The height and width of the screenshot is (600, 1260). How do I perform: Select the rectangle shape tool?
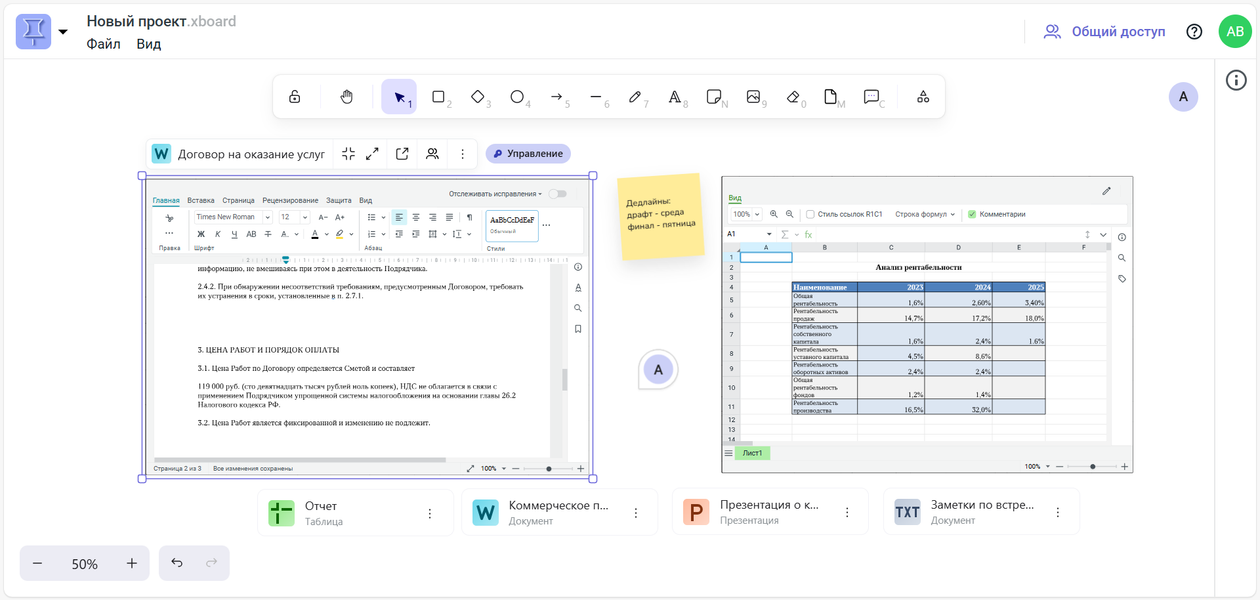438,97
